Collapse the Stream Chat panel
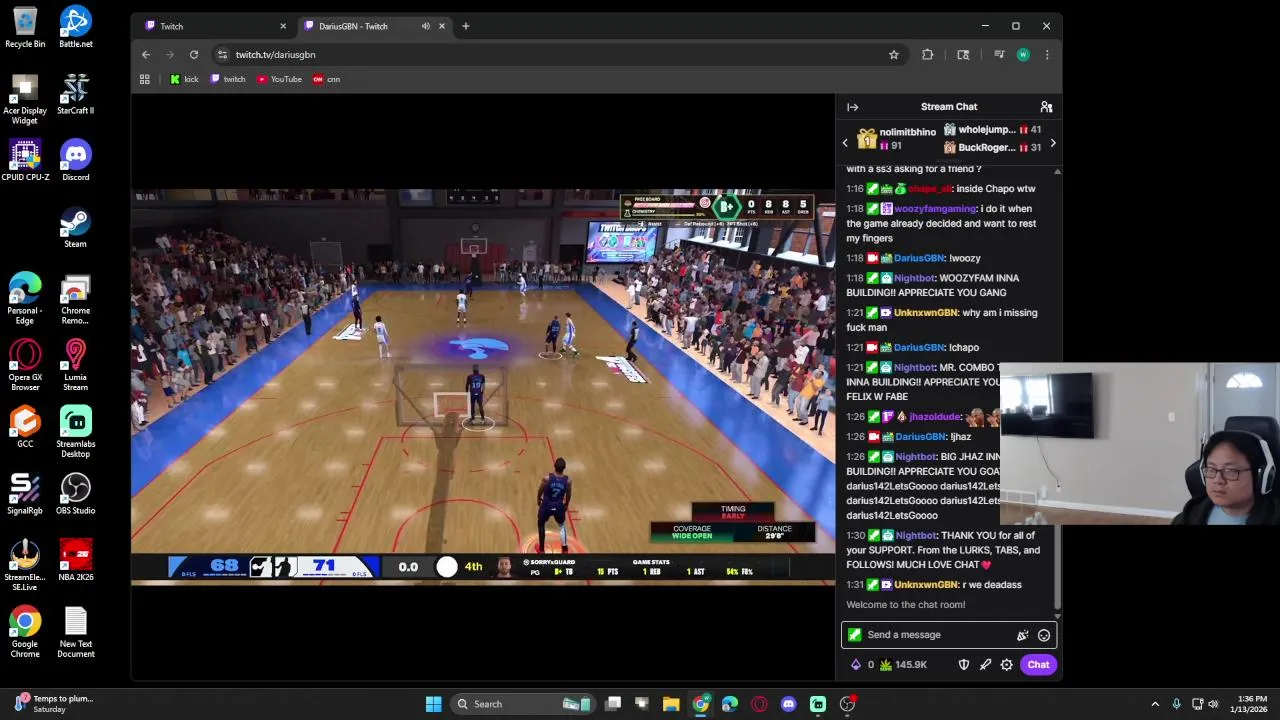This screenshot has width=1280, height=720. (852, 107)
